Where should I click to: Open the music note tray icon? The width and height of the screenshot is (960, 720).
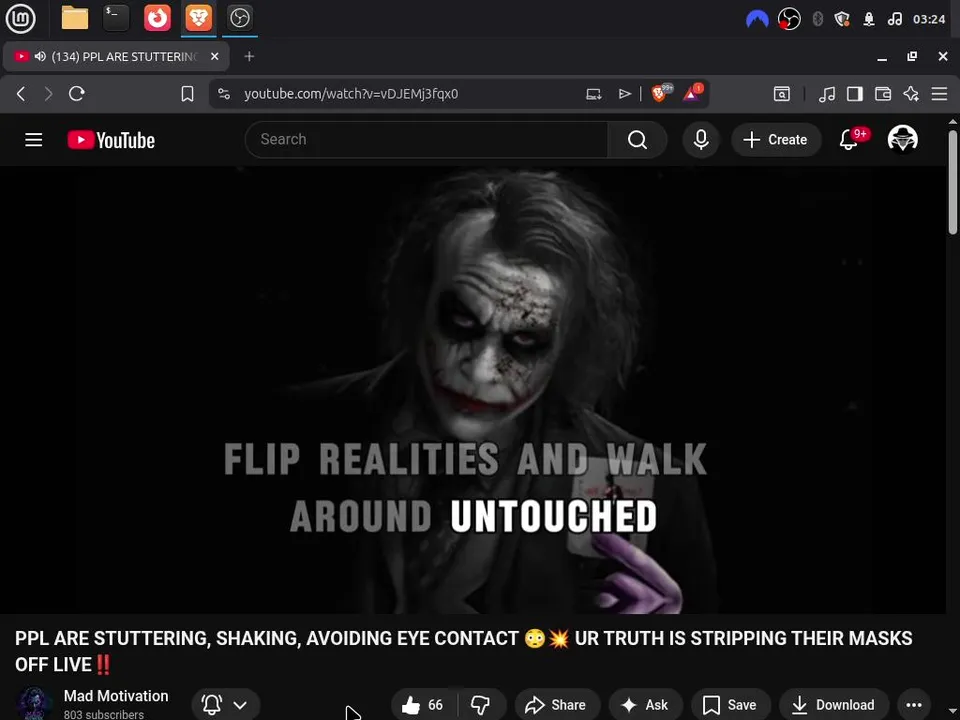[894, 19]
